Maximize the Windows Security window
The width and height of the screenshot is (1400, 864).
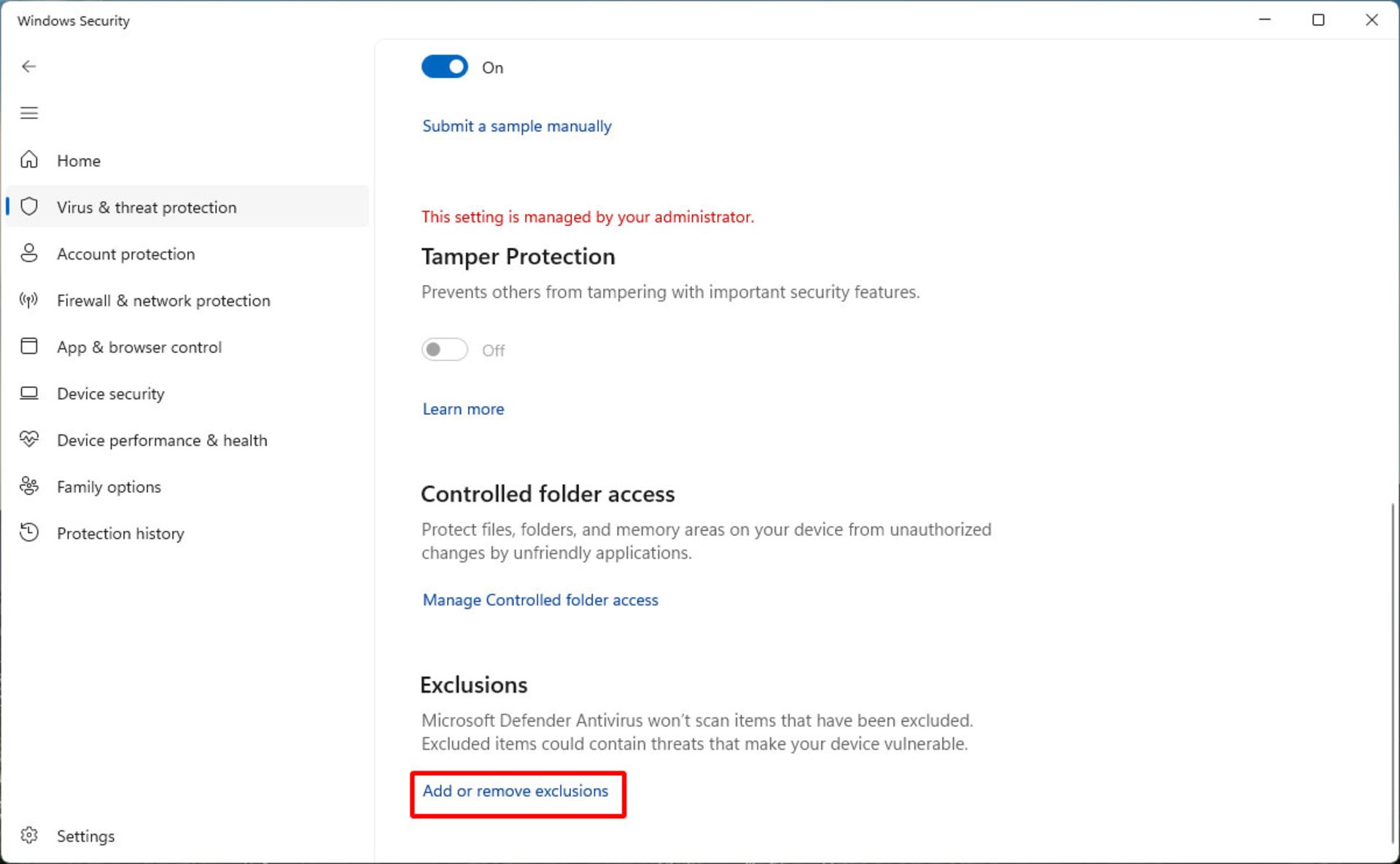[1318, 20]
